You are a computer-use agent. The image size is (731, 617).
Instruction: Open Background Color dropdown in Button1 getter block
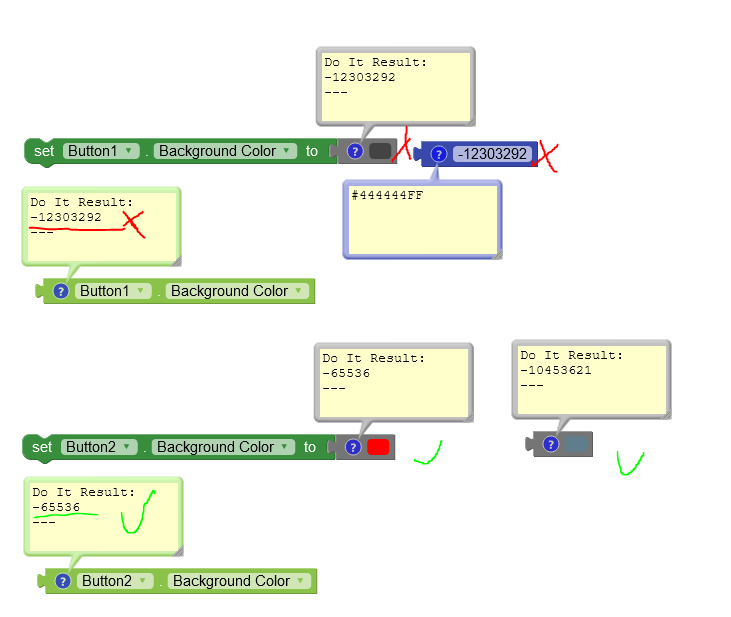[x=237, y=291]
